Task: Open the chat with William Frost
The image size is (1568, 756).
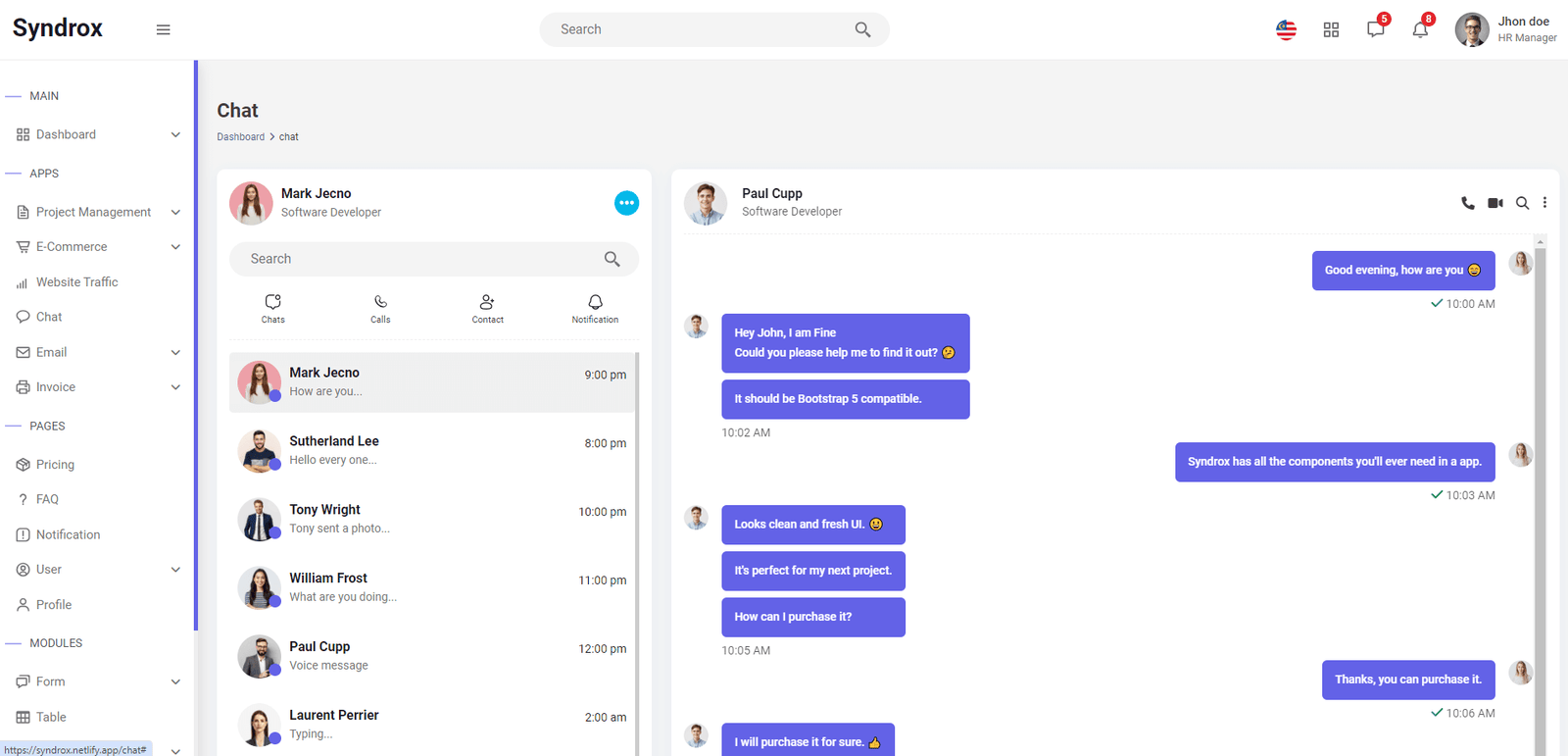Action: click(x=432, y=588)
